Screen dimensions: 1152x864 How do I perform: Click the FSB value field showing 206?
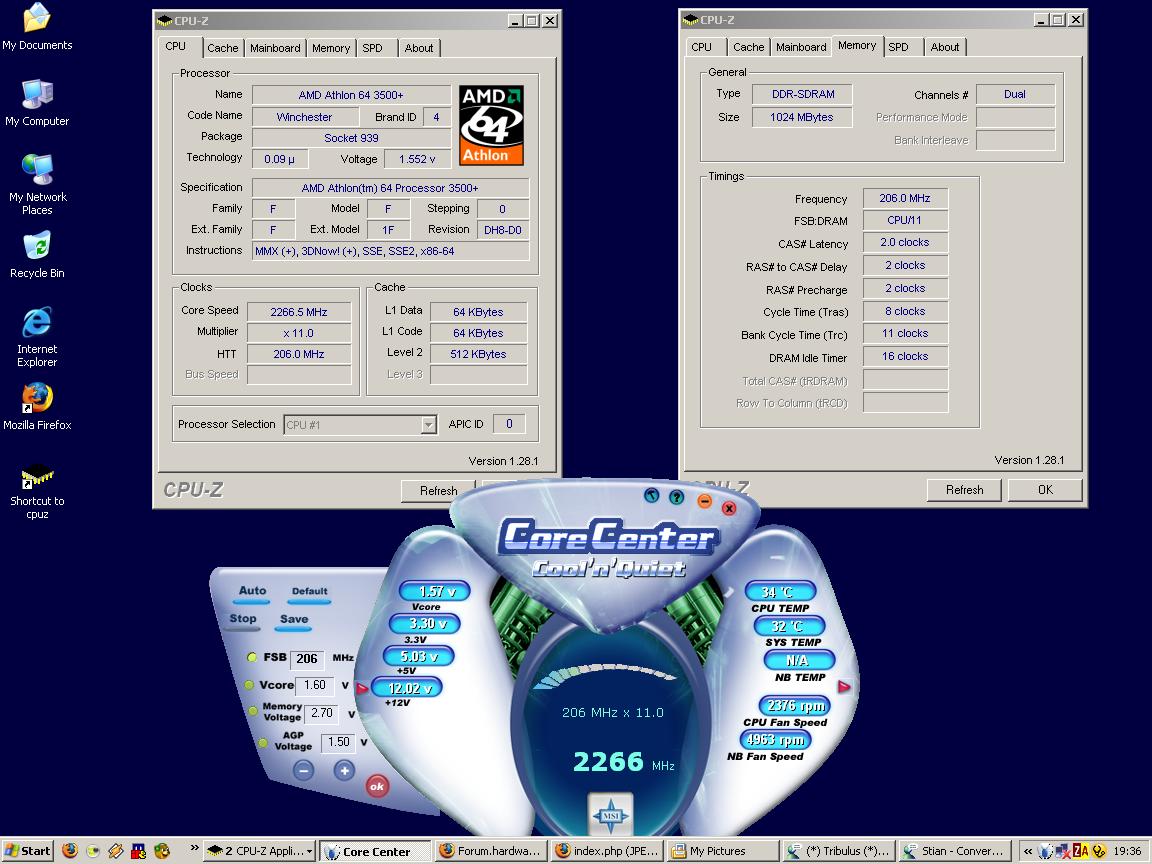(x=307, y=659)
